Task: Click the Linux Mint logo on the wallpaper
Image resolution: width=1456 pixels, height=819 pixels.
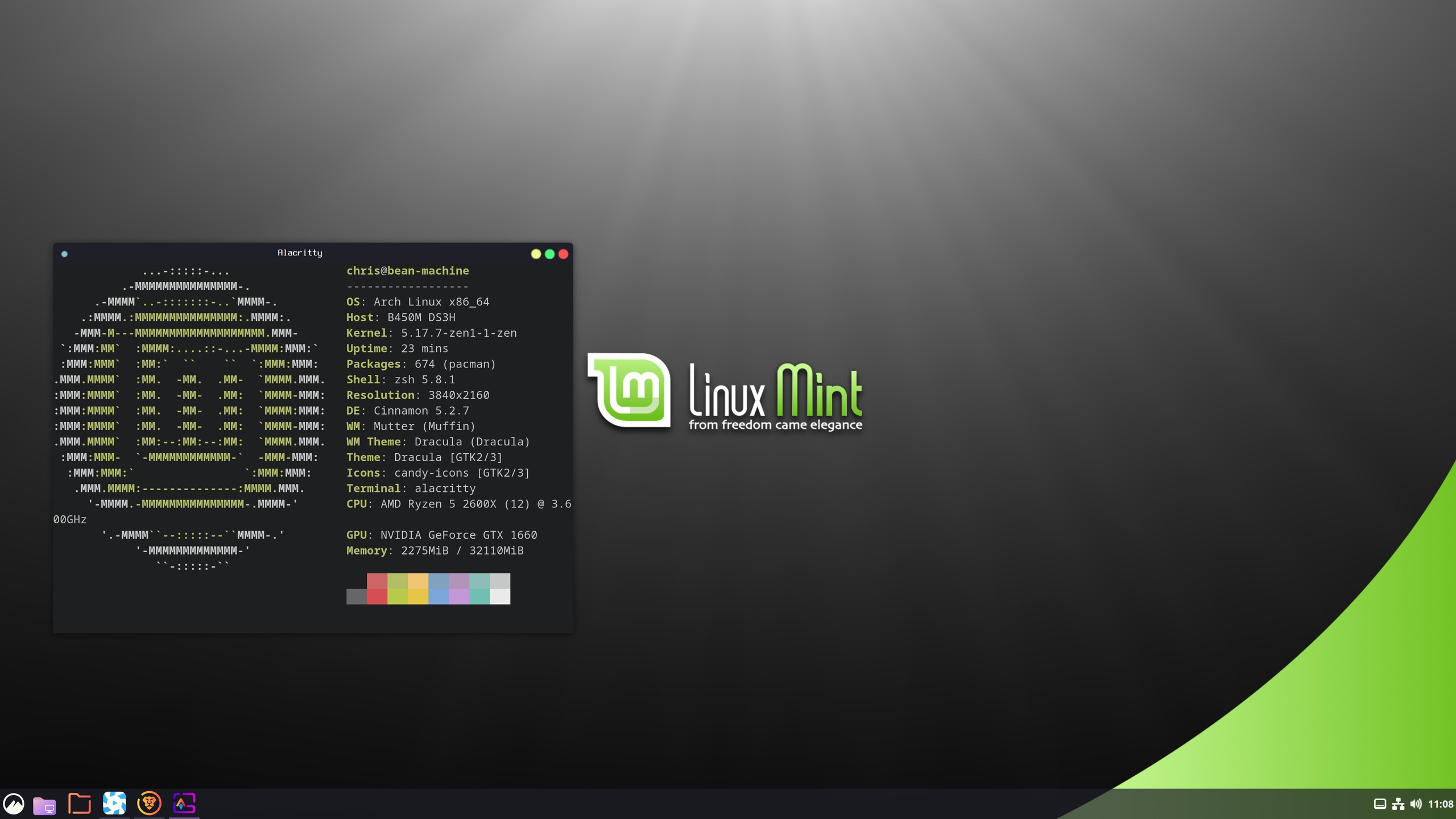Action: [629, 391]
